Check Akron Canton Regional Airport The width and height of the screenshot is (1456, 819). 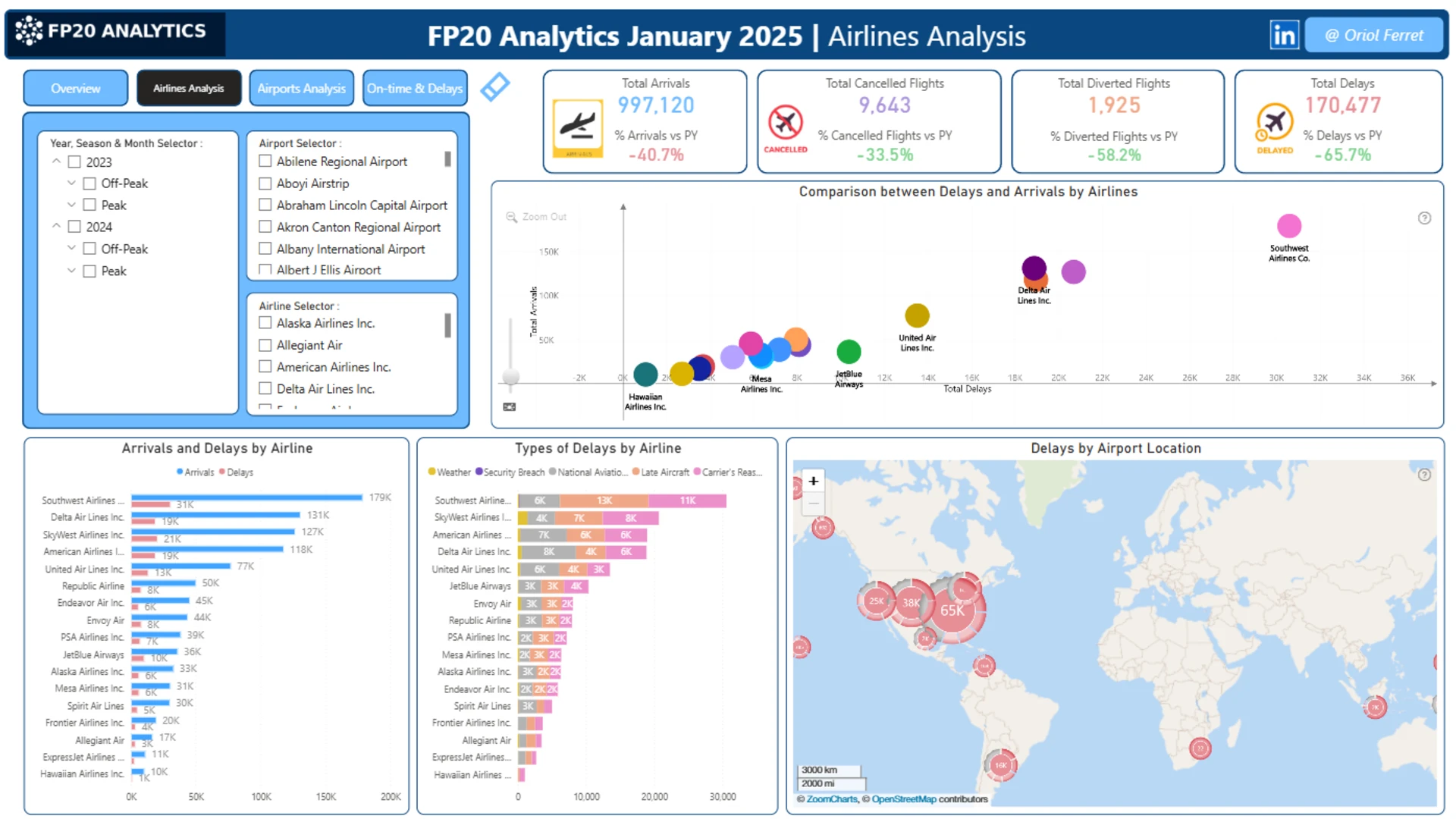tap(265, 227)
